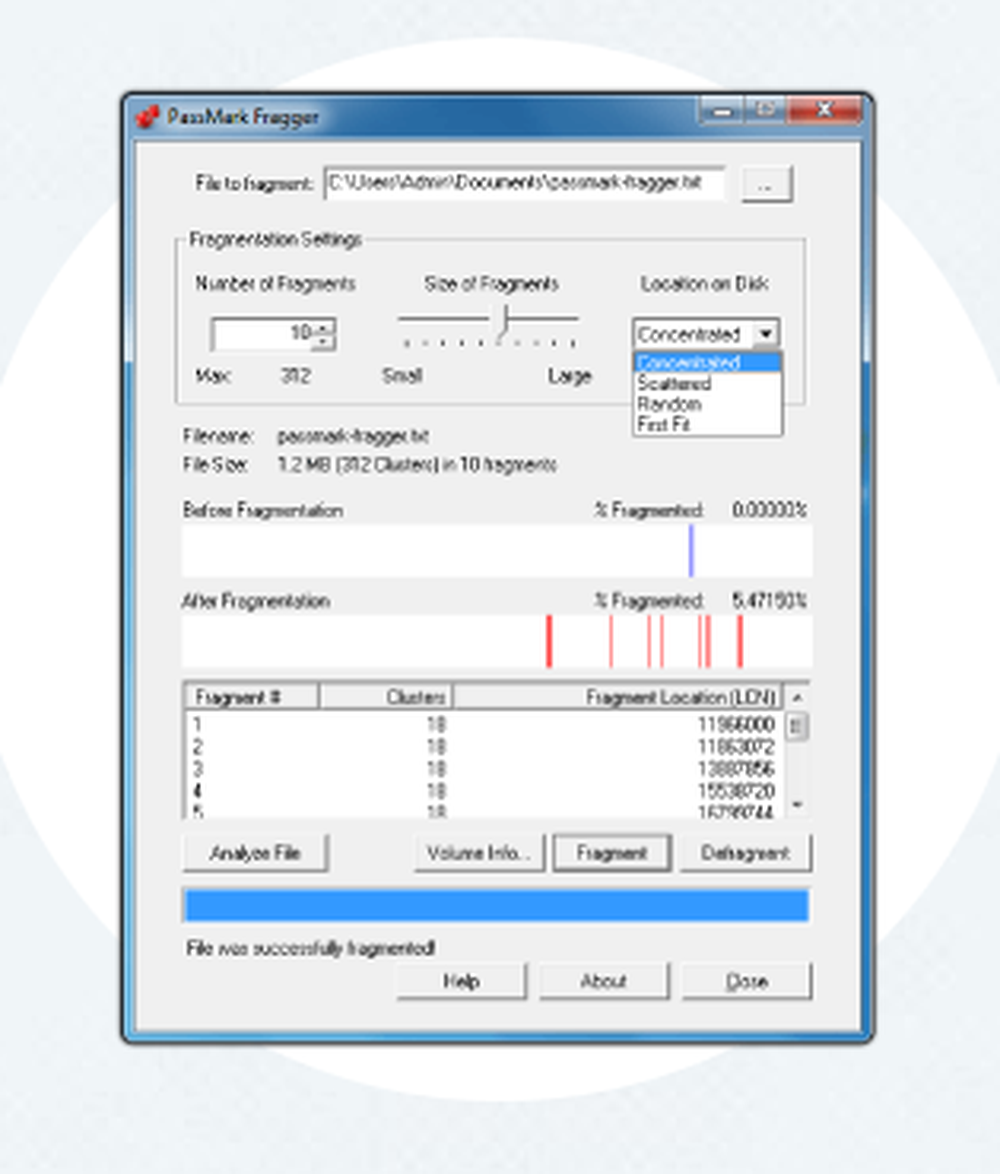Click the fragment list scrollbar thumb
This screenshot has height=1174, width=1000.
coord(797,726)
